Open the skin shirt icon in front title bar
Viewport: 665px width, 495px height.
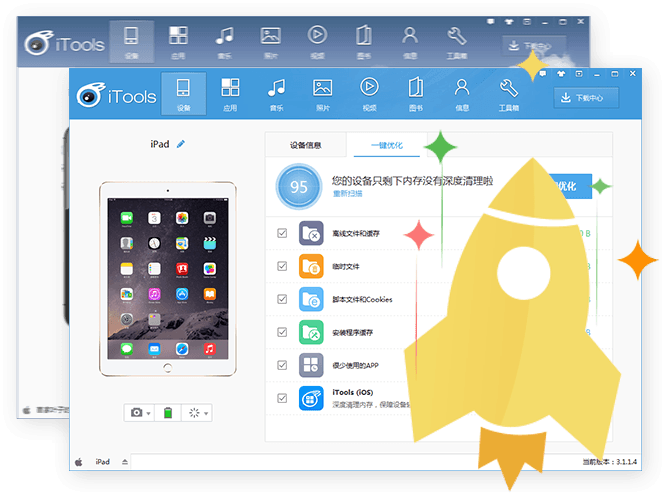coord(561,74)
